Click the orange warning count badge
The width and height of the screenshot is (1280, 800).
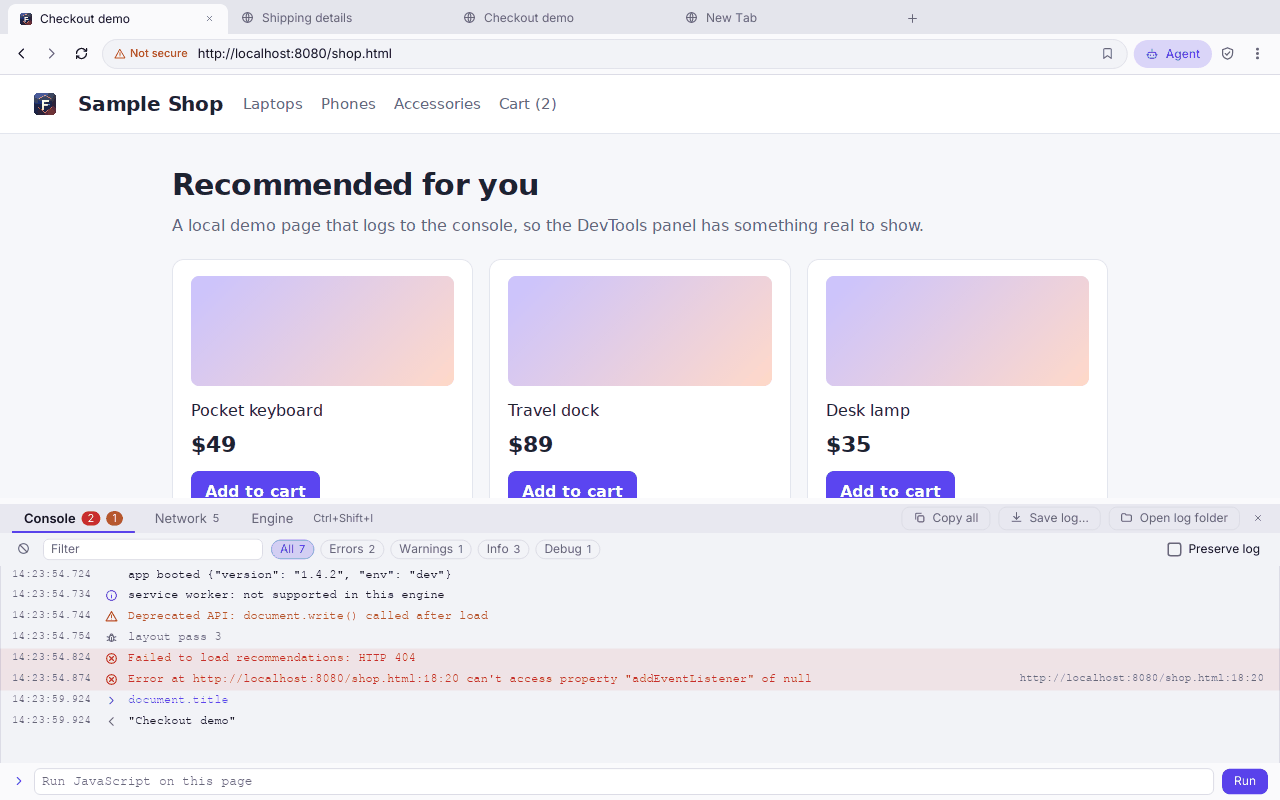point(114,518)
